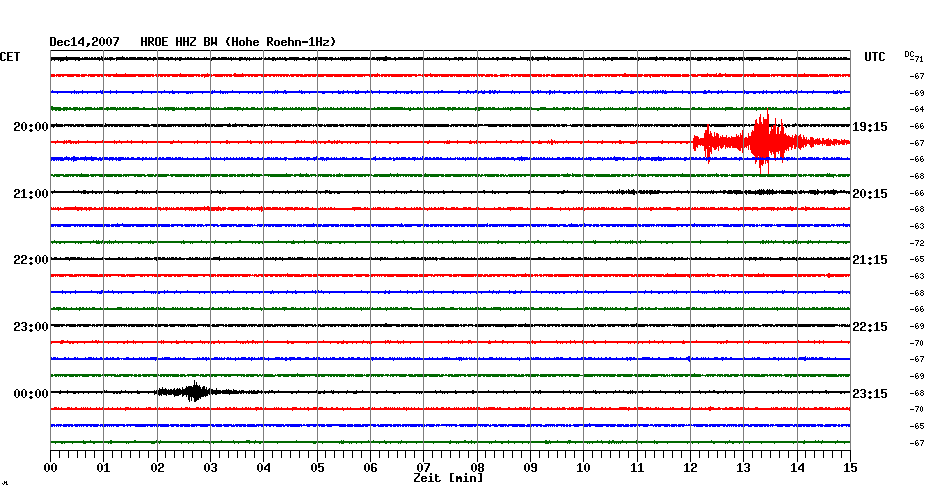Click minute 06 on the time axis
Screen dimensions: 930x494
click(371, 467)
